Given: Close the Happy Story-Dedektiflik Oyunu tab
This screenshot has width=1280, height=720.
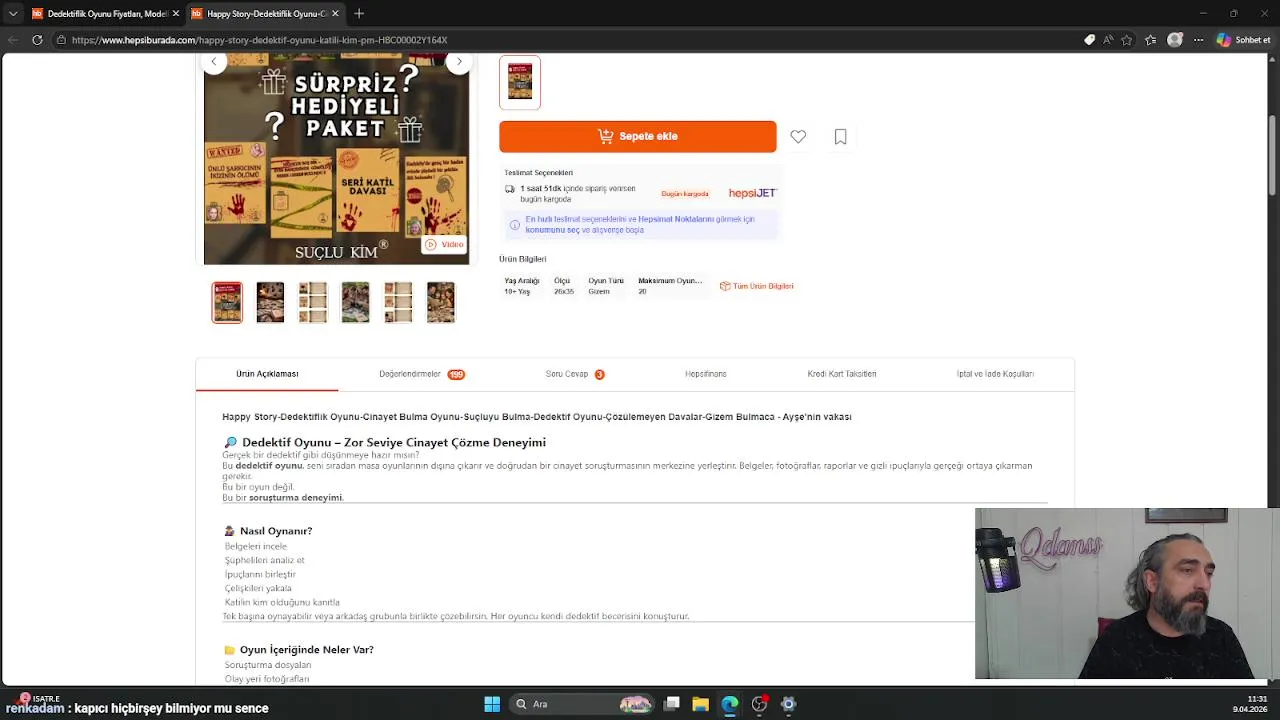Looking at the screenshot, I should tap(335, 13).
